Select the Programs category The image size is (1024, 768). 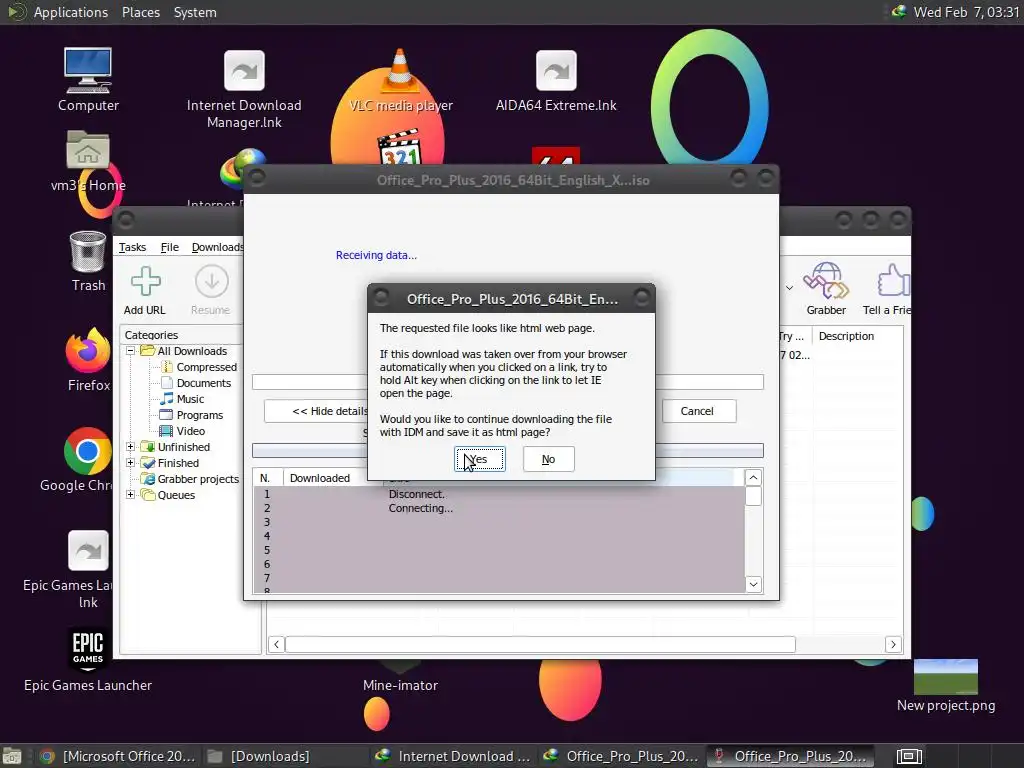[199, 415]
